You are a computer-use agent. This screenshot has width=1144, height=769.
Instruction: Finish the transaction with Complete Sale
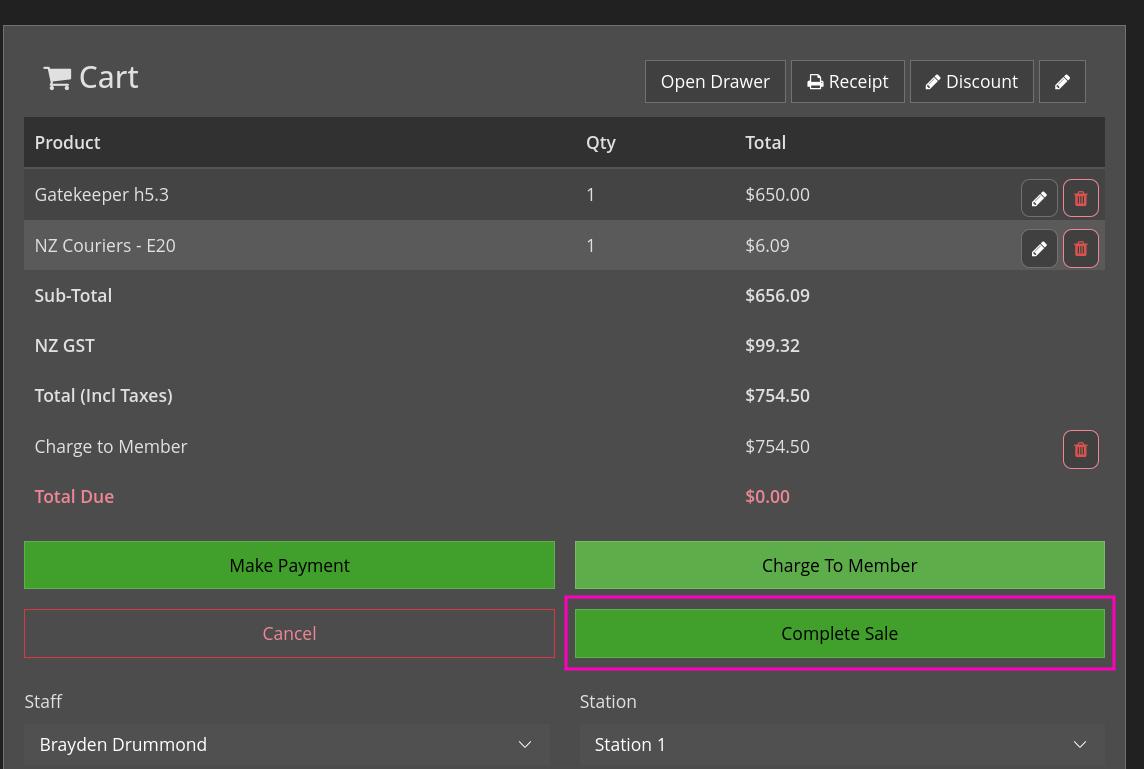(839, 633)
